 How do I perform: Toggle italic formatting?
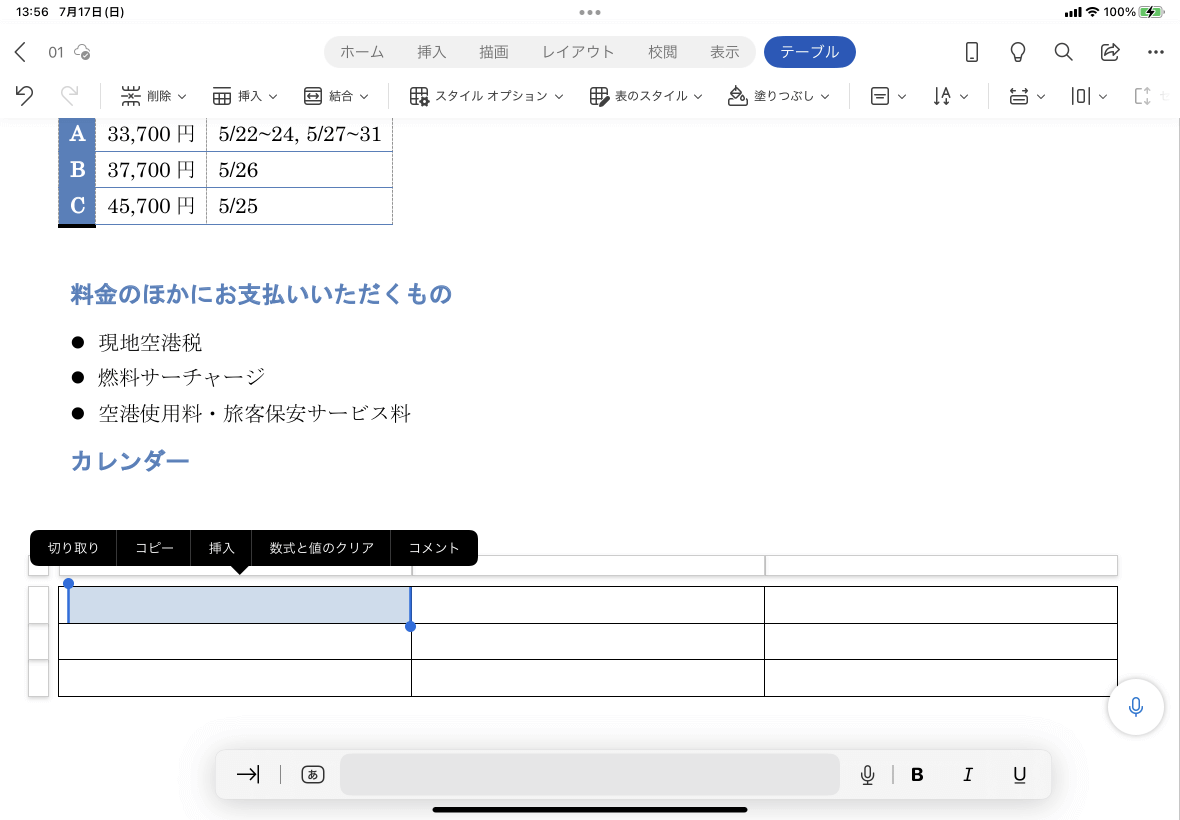(x=968, y=775)
